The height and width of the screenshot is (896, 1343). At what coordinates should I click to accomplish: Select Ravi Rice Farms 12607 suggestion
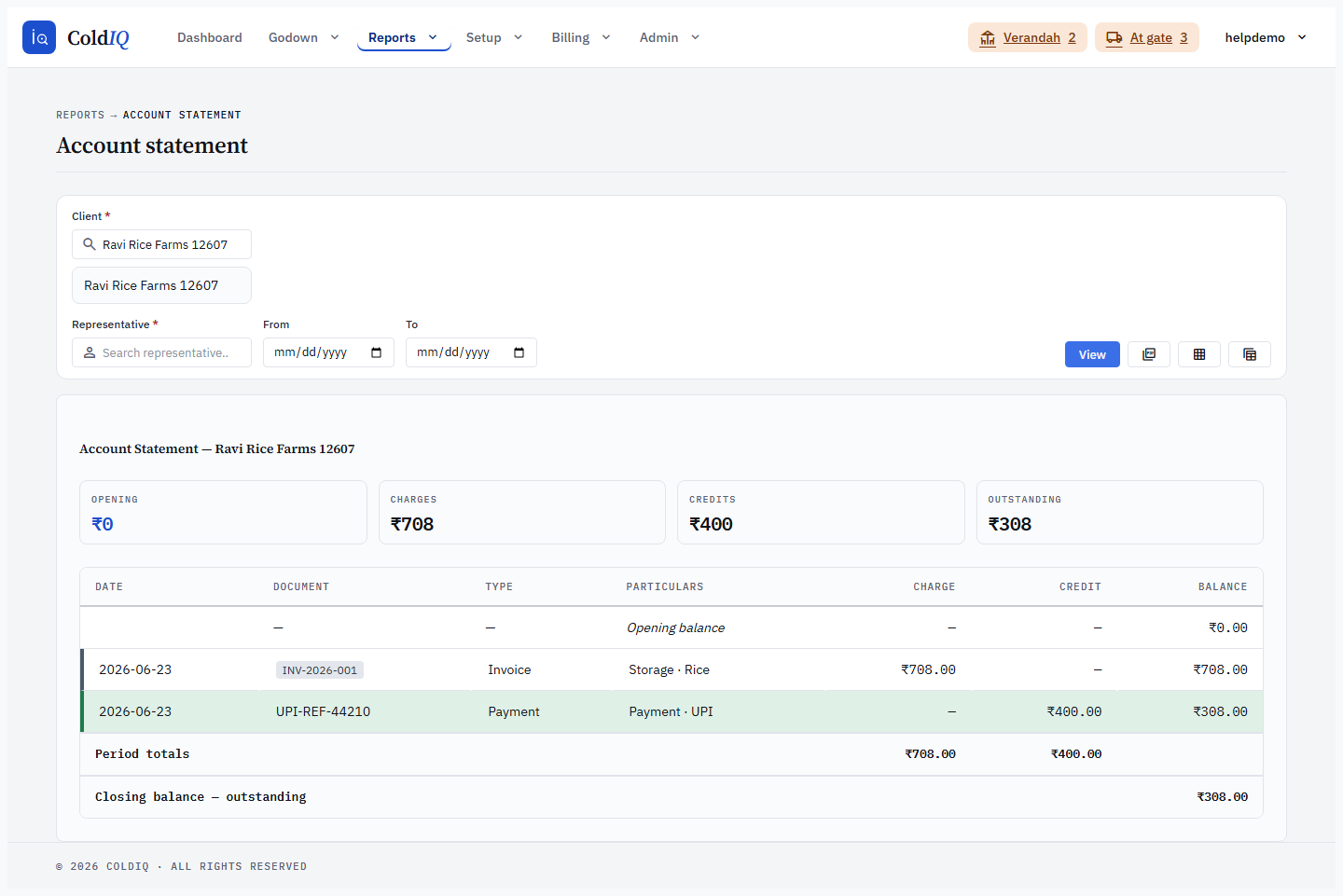161,285
